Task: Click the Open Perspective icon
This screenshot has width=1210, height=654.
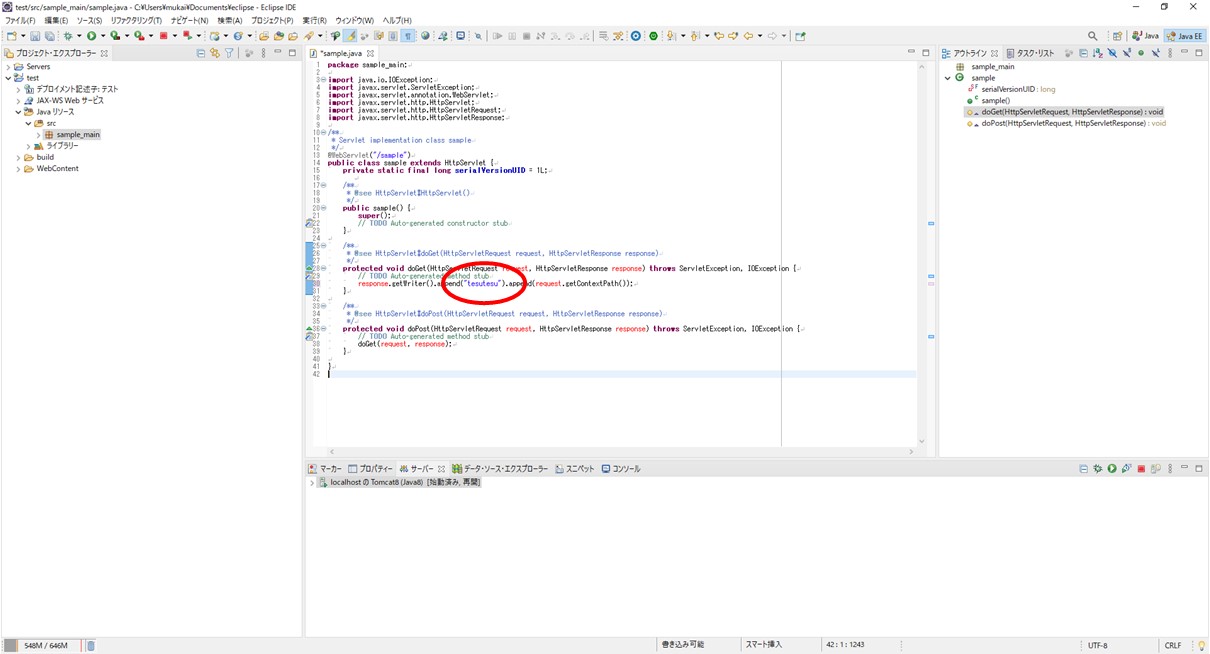Action: 1117,36
